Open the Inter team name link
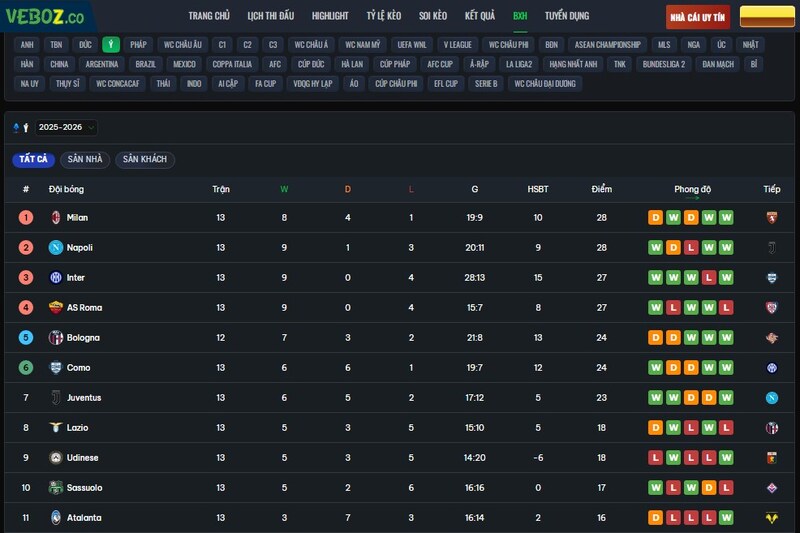 point(76,277)
